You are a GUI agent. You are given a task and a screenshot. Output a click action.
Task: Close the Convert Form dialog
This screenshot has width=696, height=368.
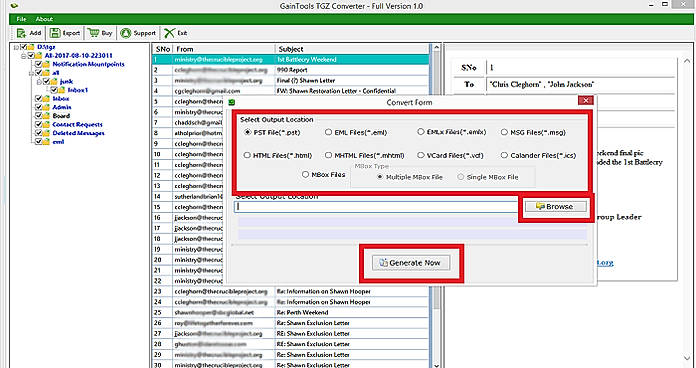(x=585, y=101)
